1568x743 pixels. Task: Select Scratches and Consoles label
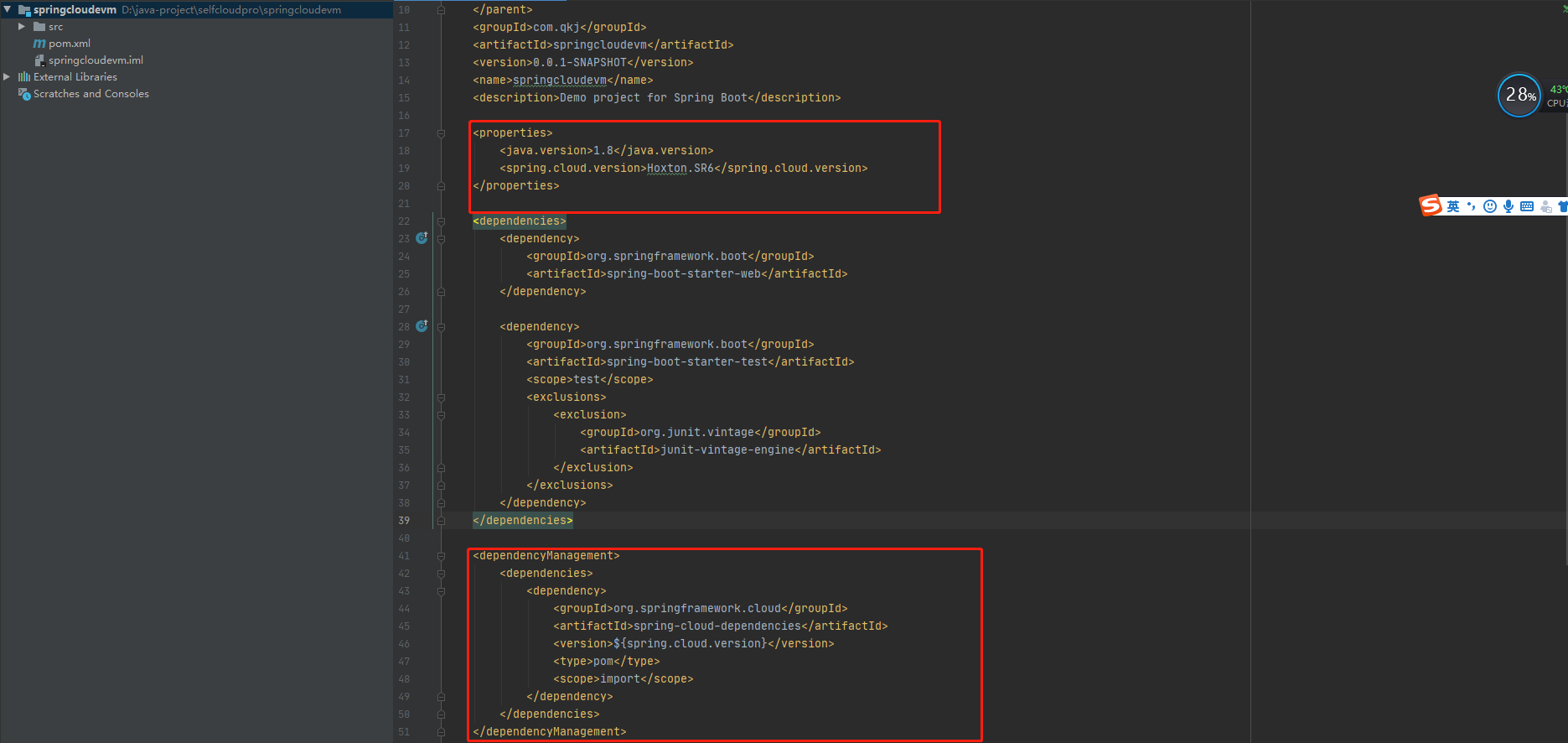(x=91, y=94)
